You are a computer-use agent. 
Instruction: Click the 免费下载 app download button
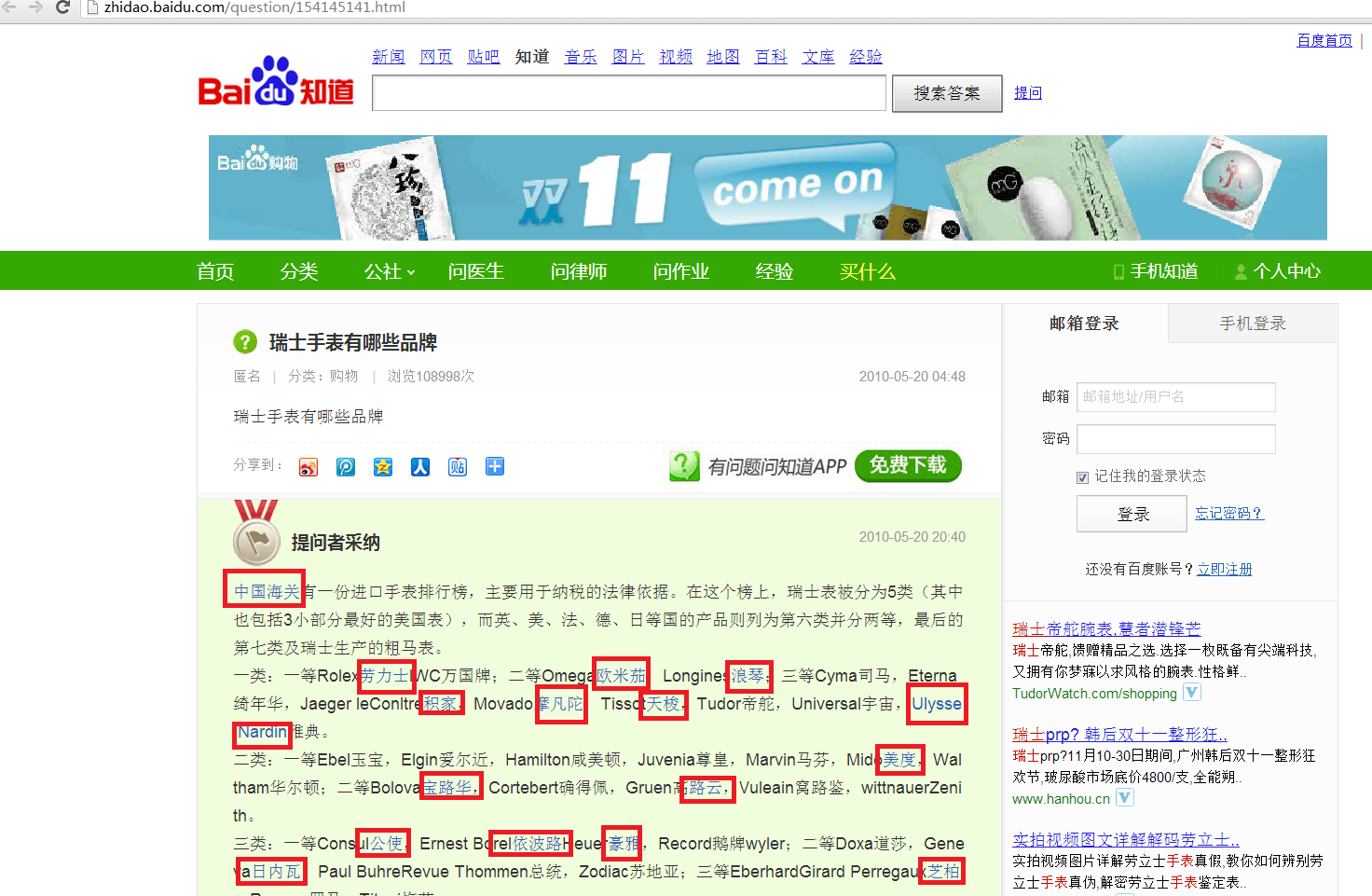[x=907, y=465]
